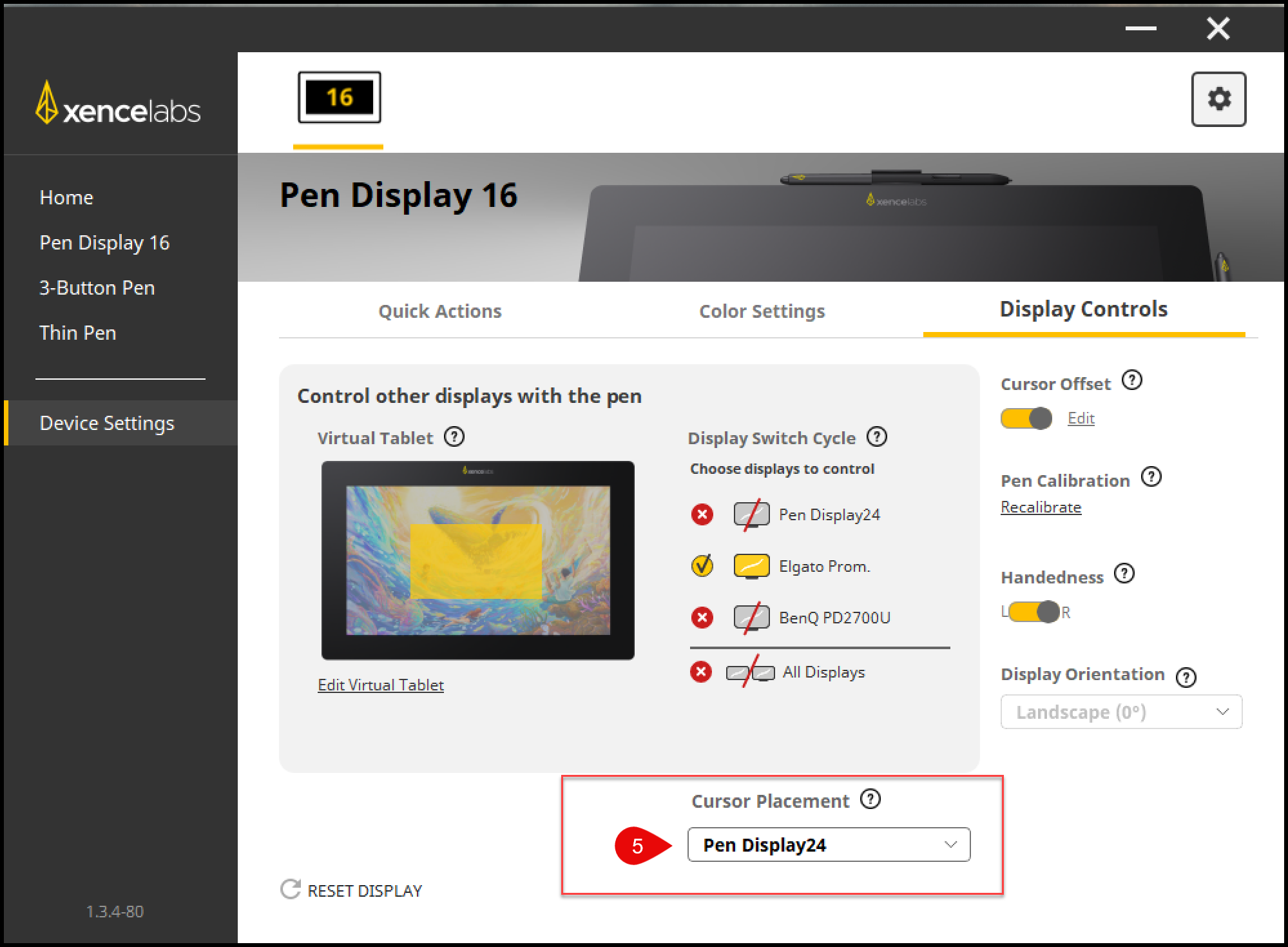
Task: Select the Pen Display 16 device icon
Action: click(x=339, y=97)
